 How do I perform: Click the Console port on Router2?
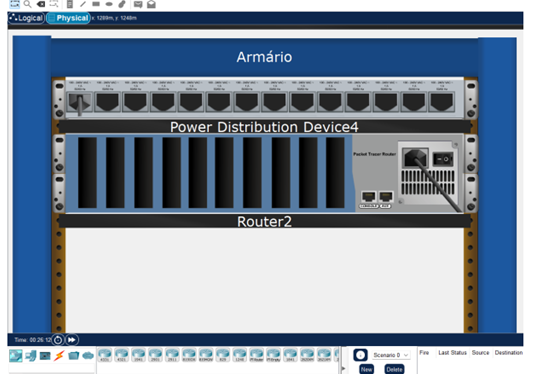coord(369,197)
